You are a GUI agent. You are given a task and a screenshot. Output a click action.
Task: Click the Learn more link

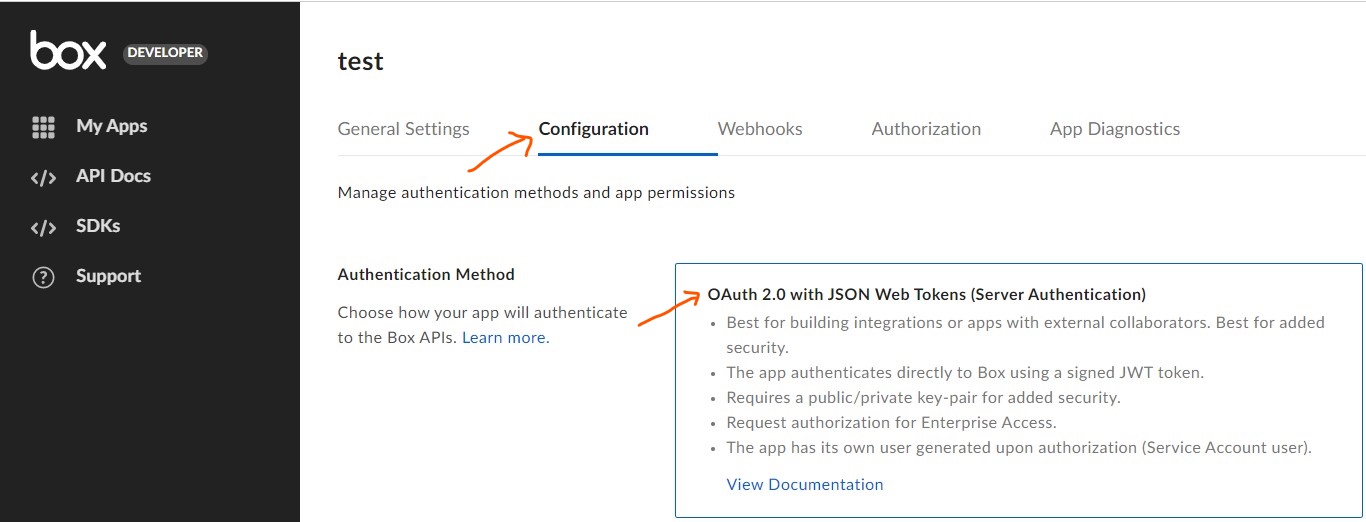click(505, 338)
